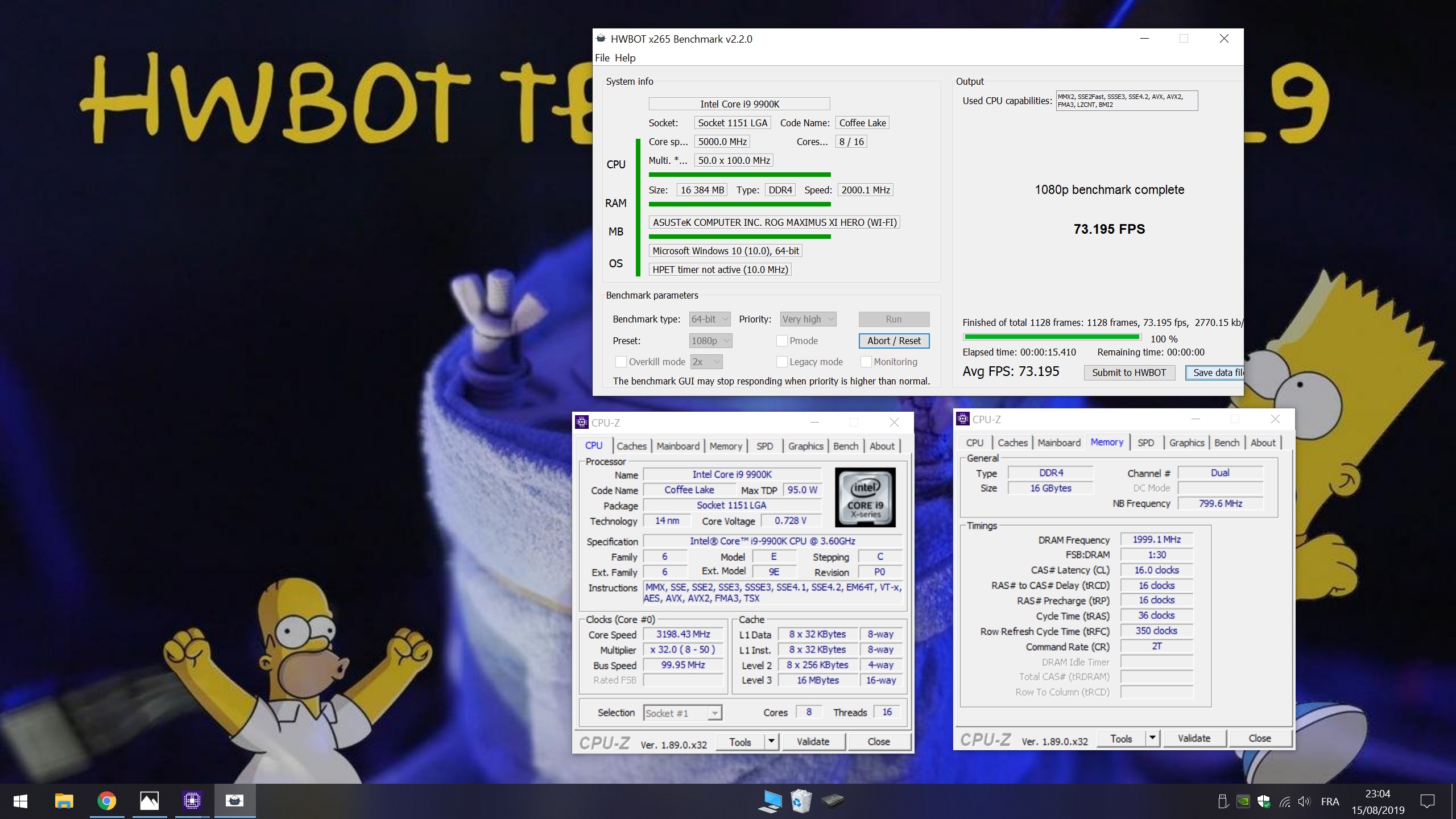The width and height of the screenshot is (1456, 819).
Task: Click Save data file button
Action: point(1215,373)
